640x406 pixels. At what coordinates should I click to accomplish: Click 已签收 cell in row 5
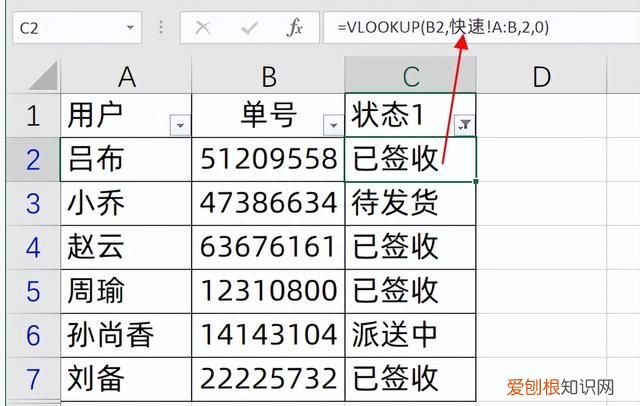point(411,291)
